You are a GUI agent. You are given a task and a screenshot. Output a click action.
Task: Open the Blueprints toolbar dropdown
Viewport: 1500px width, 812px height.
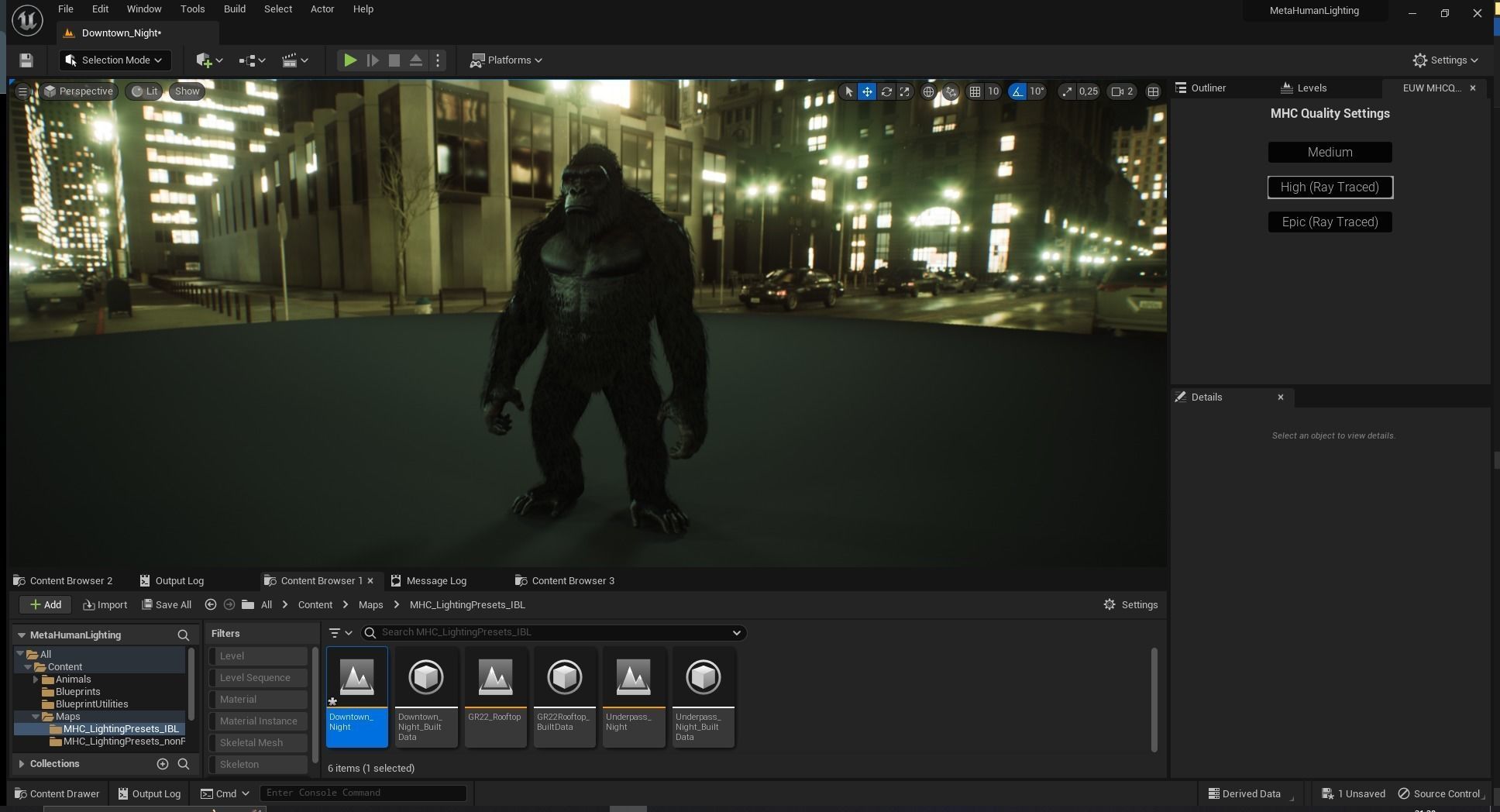253,60
